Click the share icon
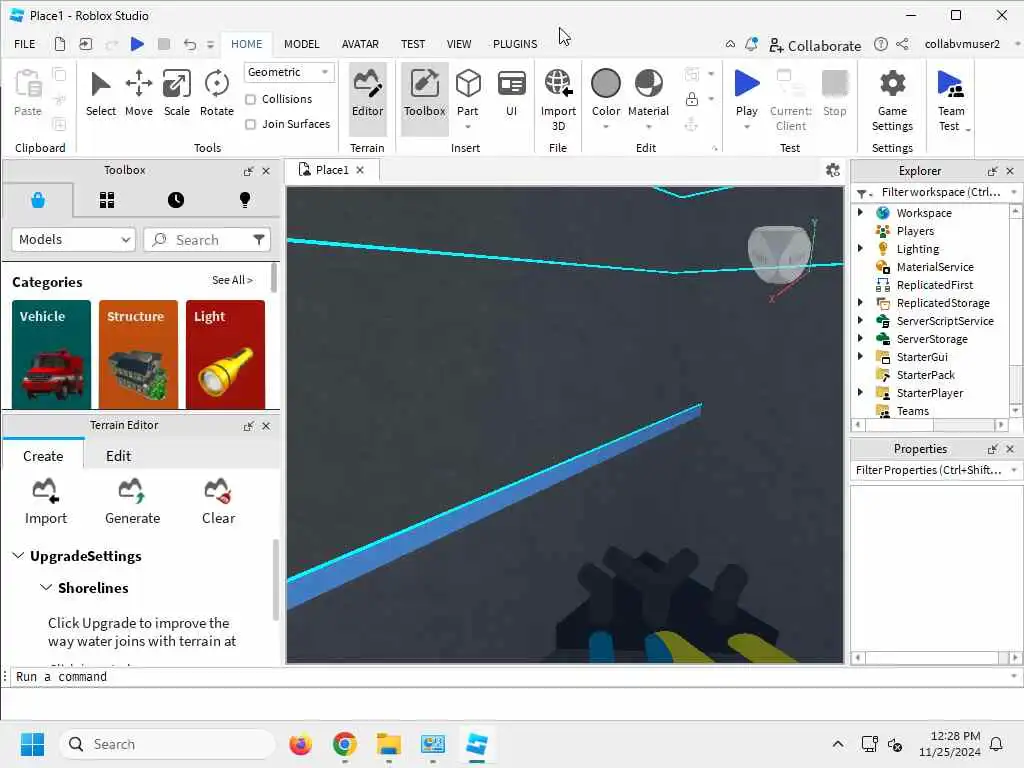 coord(903,44)
